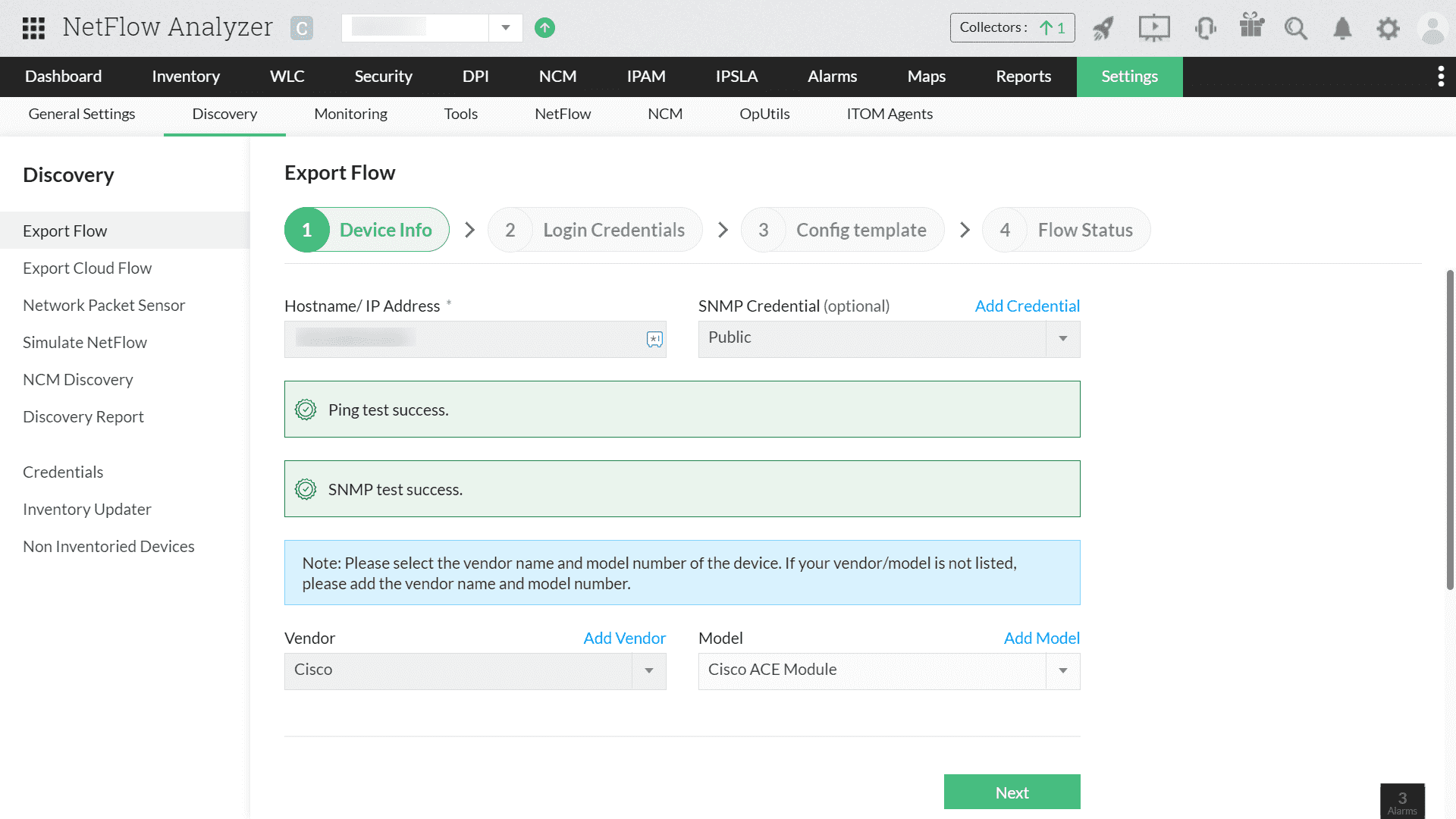This screenshot has width=1456, height=819.
Task: Click the Hostname/IP Address input field
Action: (x=463, y=339)
